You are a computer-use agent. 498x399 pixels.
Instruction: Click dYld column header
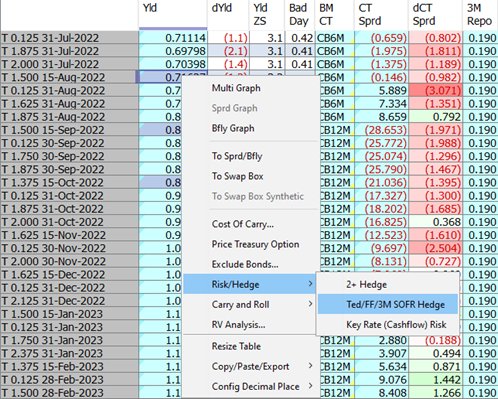[x=228, y=15]
